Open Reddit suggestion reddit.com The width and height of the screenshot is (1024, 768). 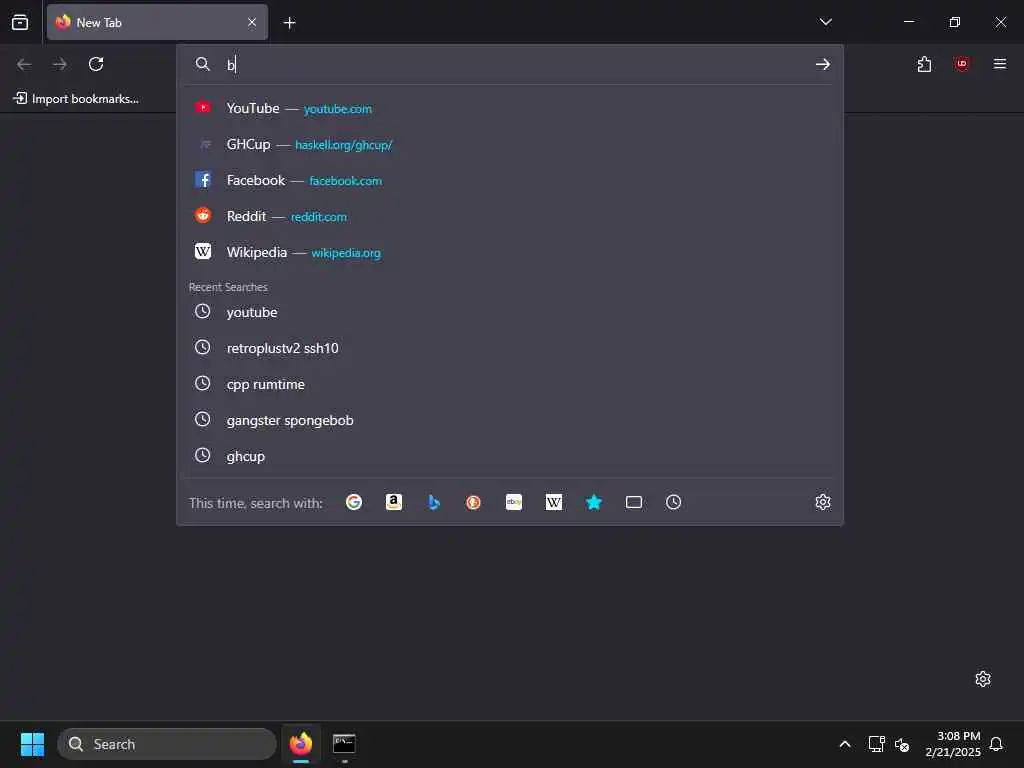[510, 216]
